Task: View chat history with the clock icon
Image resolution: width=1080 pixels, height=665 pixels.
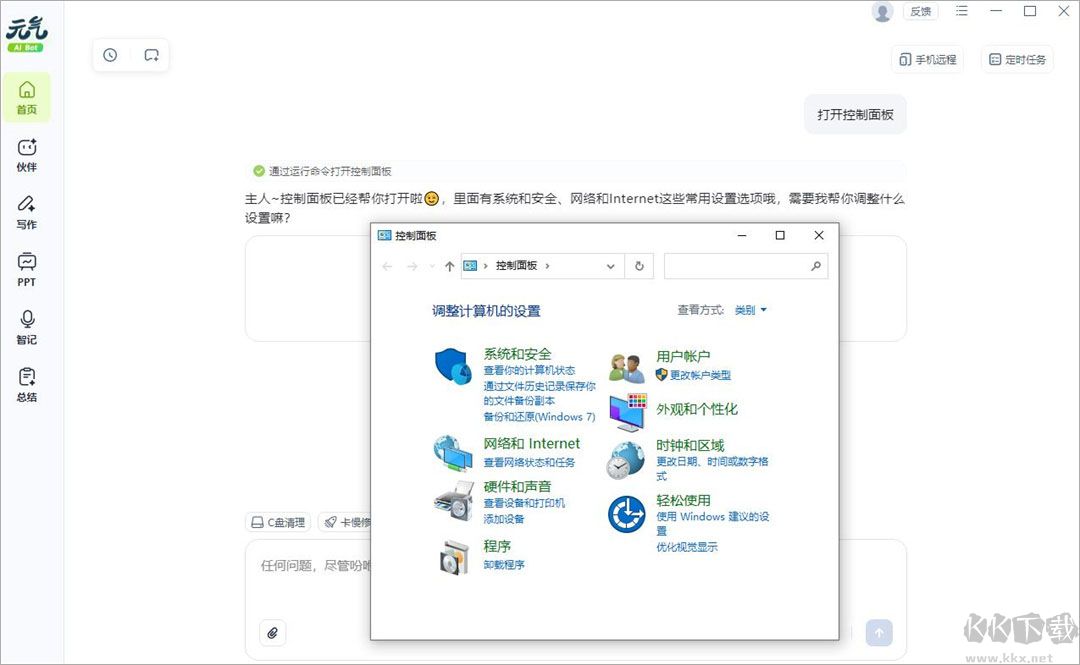Action: (x=110, y=55)
